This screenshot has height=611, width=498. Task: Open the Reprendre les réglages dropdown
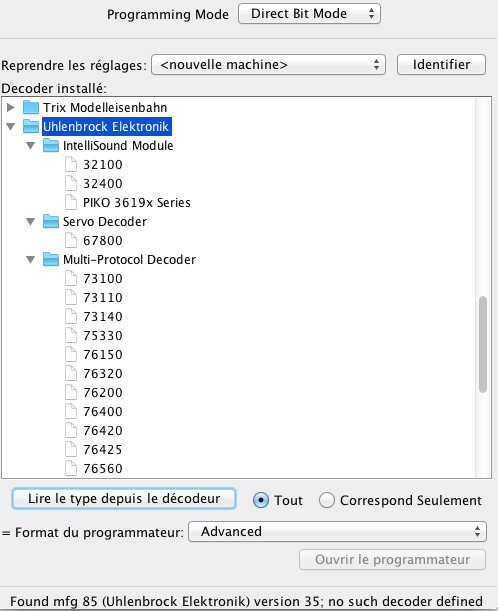coord(268,65)
